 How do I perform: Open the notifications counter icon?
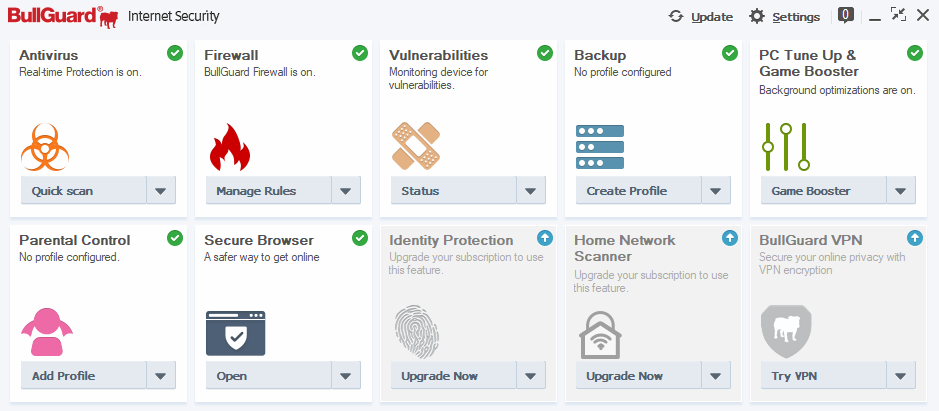point(846,15)
